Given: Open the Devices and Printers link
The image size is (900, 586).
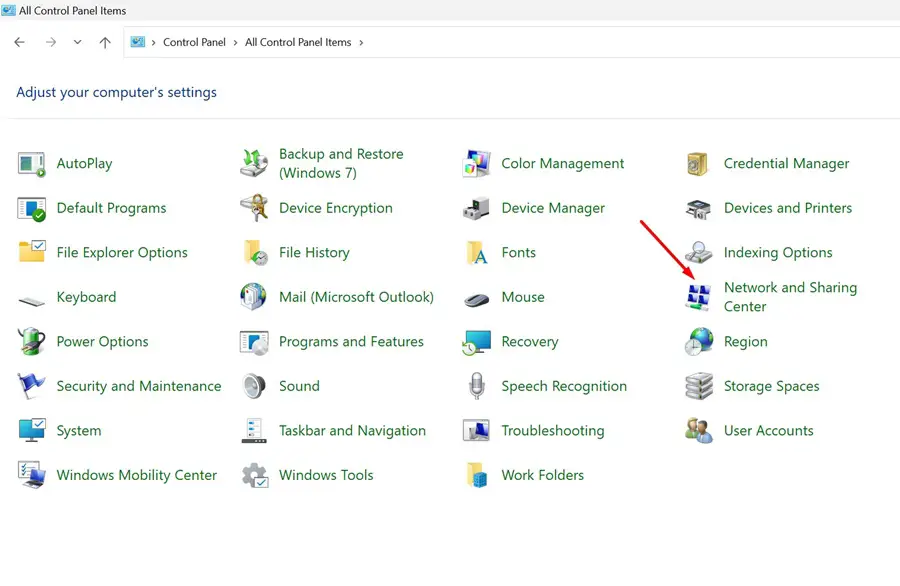Looking at the screenshot, I should point(788,208).
